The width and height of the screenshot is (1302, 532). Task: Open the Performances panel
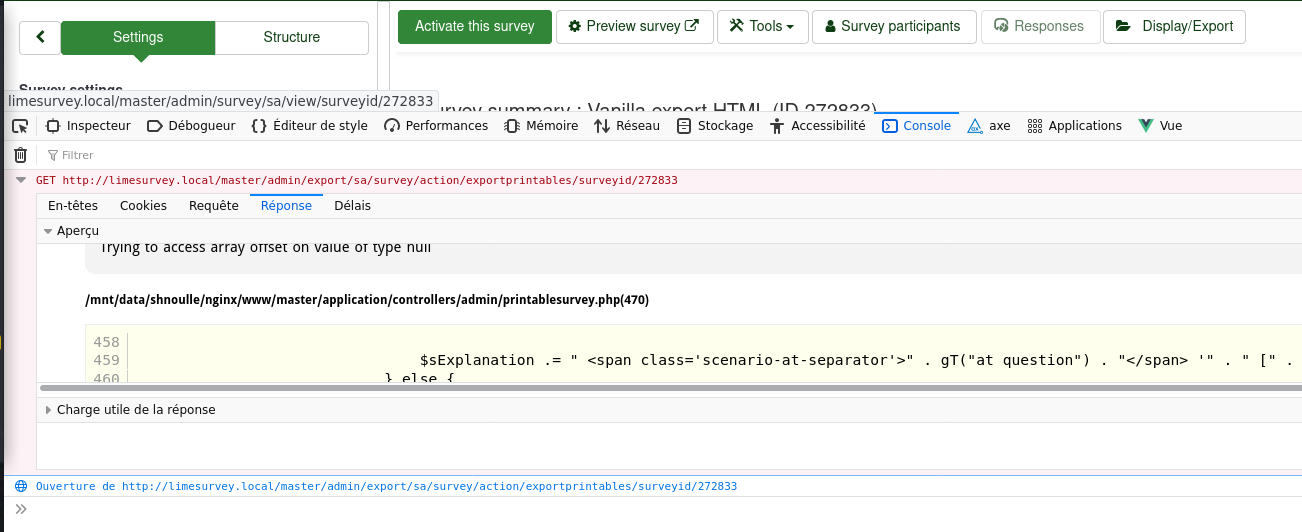(x=436, y=126)
